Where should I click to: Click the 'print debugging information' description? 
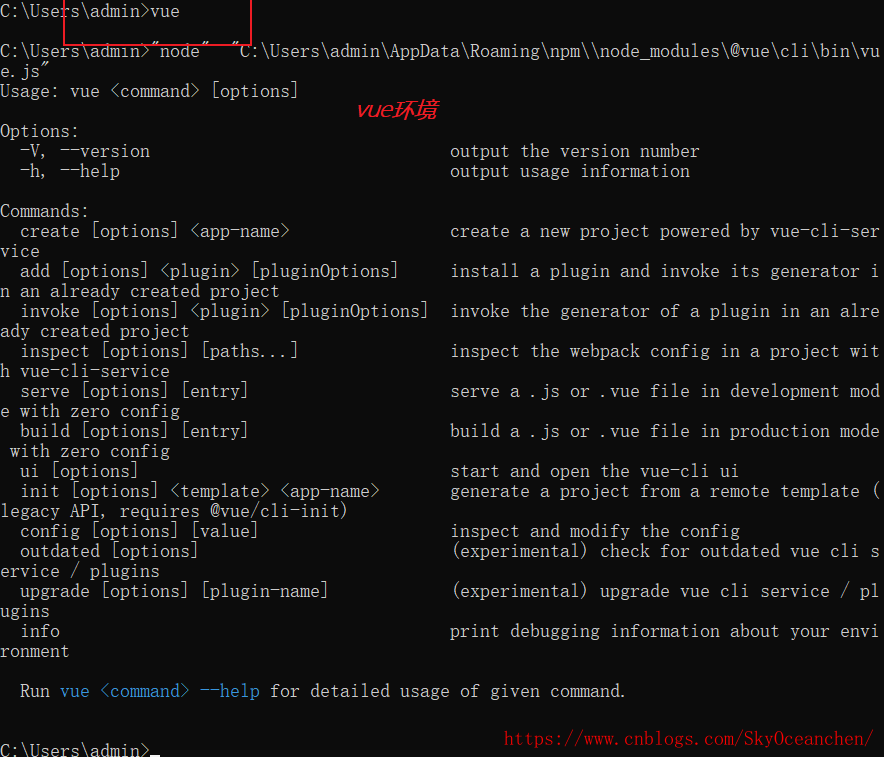pos(585,631)
